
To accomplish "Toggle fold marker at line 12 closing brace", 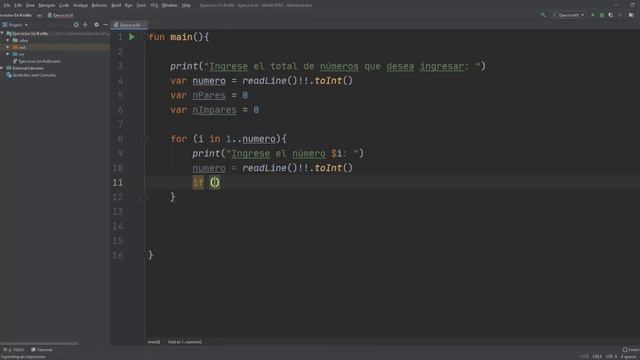I will tap(144, 198).
